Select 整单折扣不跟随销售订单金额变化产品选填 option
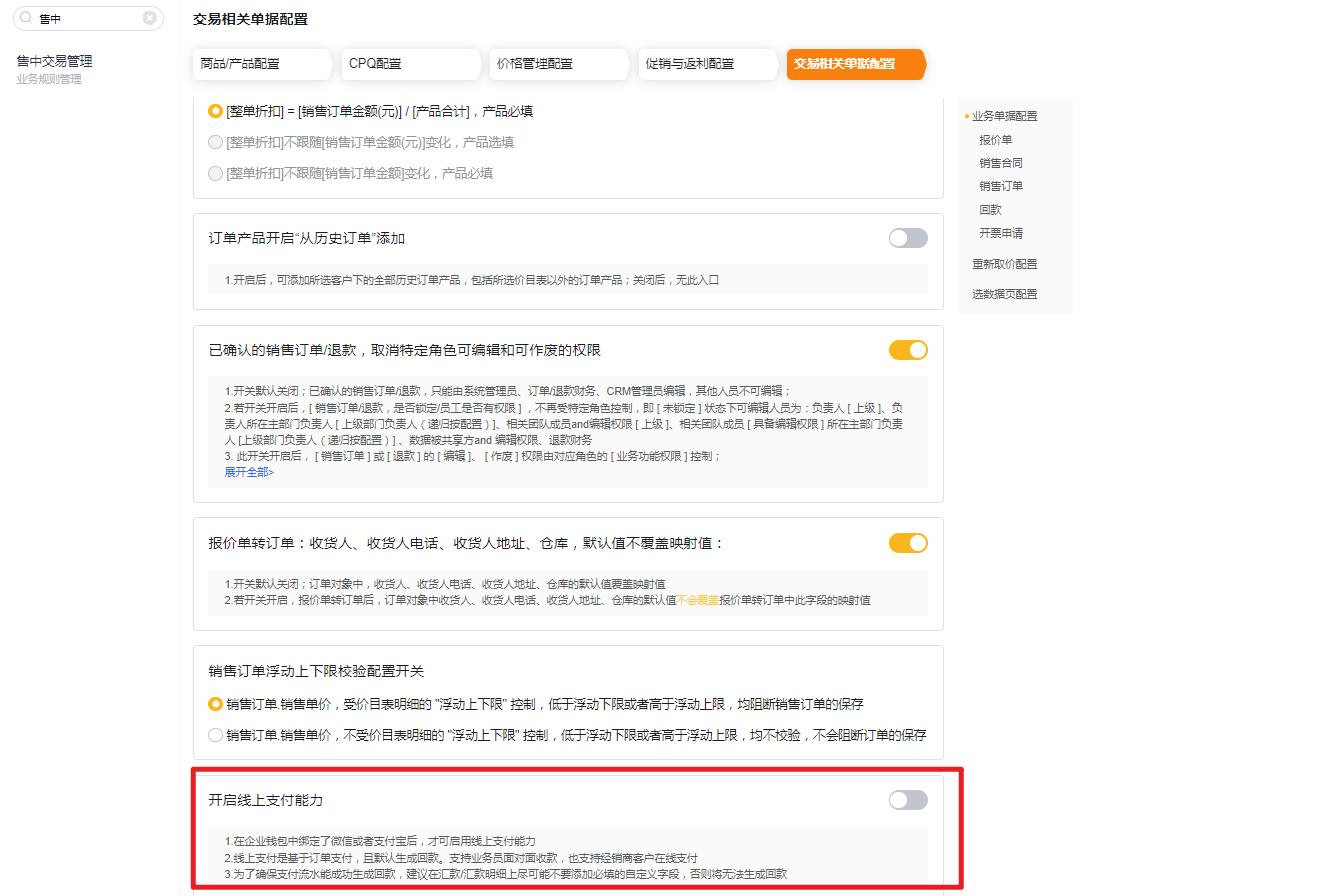 click(x=215, y=142)
